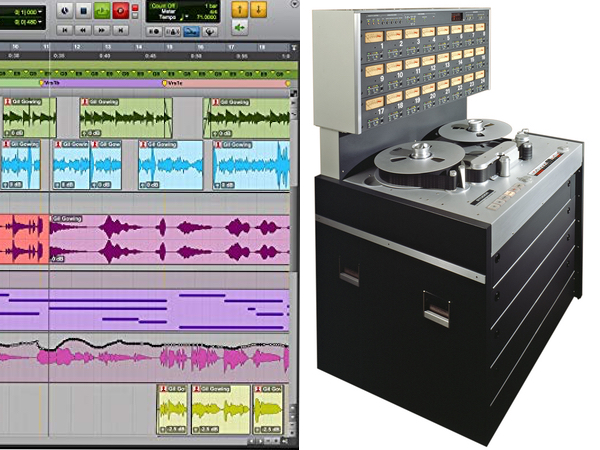Click the green left-arrow button
Image resolution: width=600 pixels, height=450 pixels.
240,28
